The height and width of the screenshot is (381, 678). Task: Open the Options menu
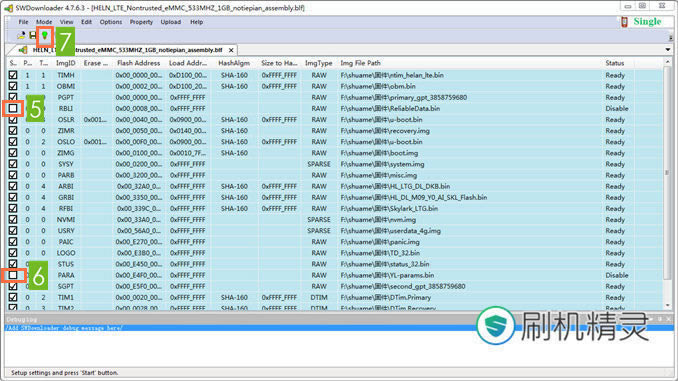111,22
